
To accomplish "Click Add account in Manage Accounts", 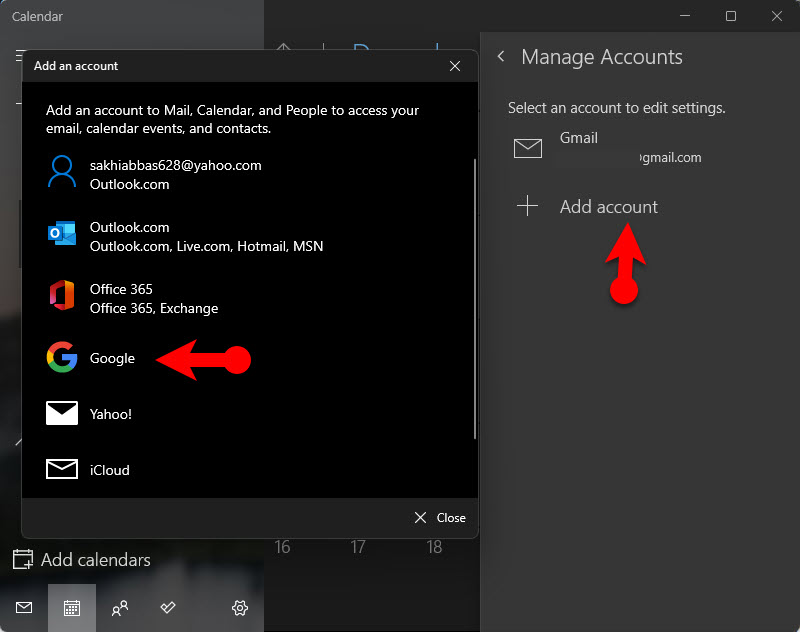I will (608, 207).
